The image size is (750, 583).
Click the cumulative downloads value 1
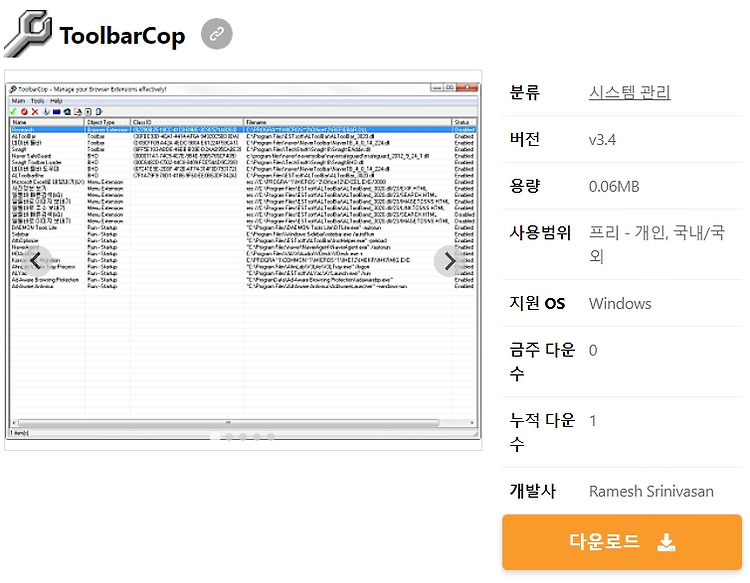pos(593,421)
